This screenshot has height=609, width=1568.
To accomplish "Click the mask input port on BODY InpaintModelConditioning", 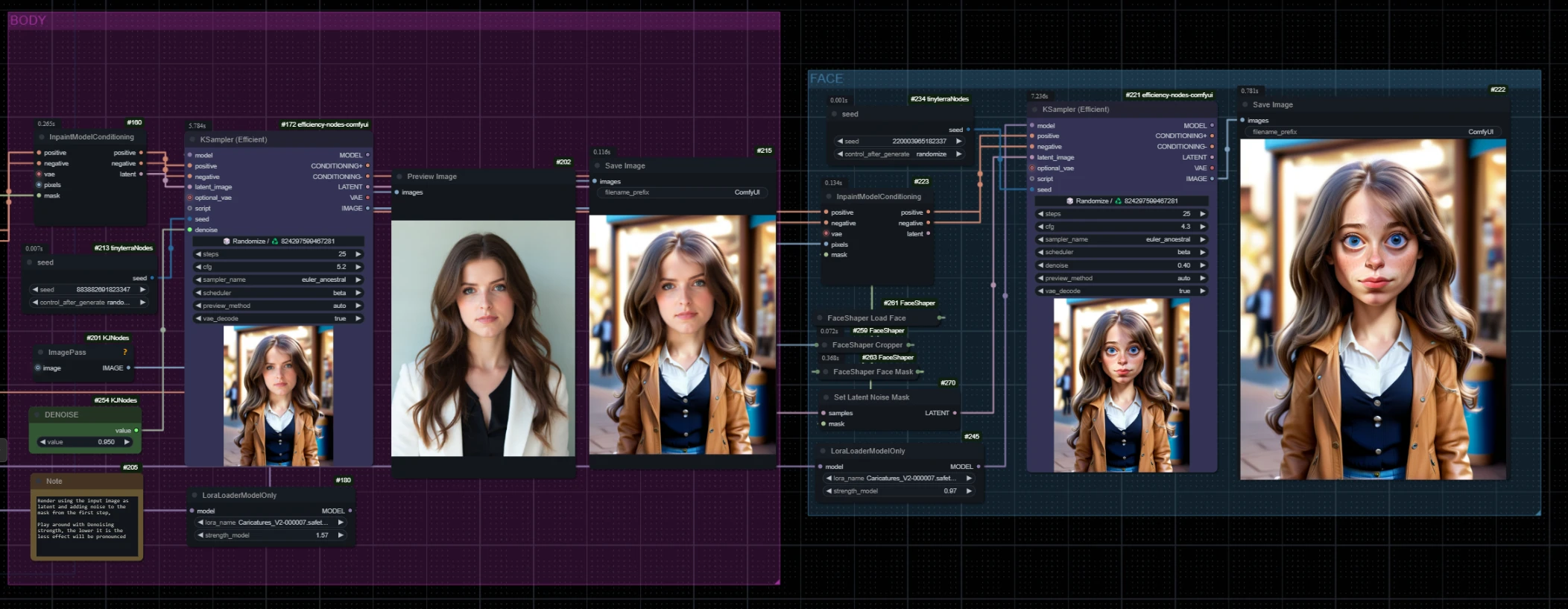I will click(x=39, y=195).
